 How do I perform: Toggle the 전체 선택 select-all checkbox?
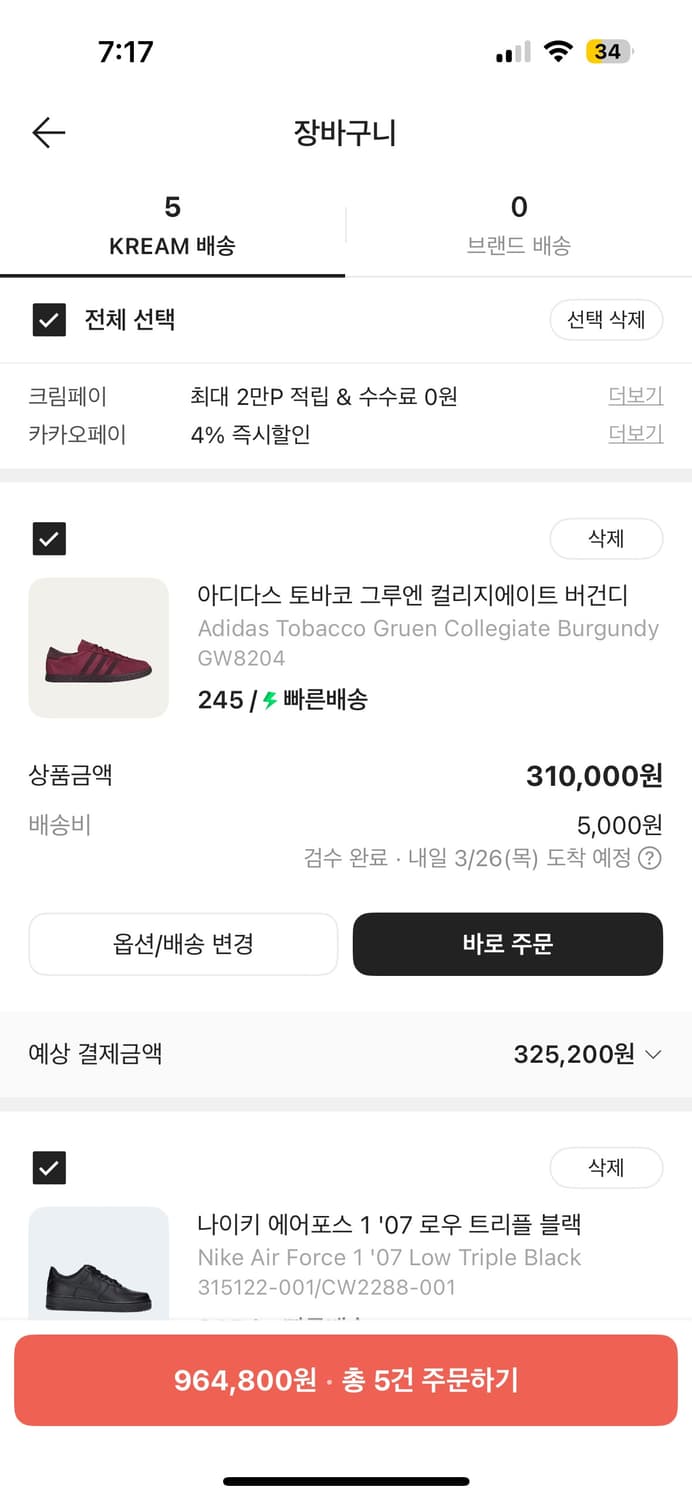(x=49, y=320)
